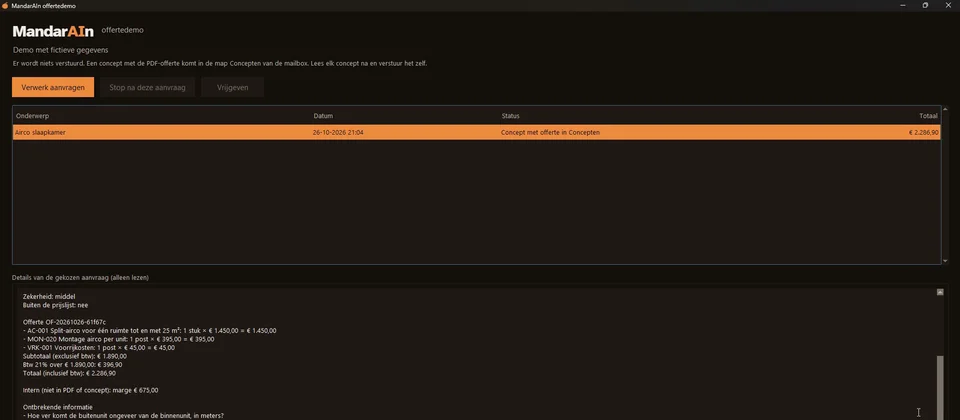
Task: Click the MandarAIn logo heading
Action: coord(53,31)
